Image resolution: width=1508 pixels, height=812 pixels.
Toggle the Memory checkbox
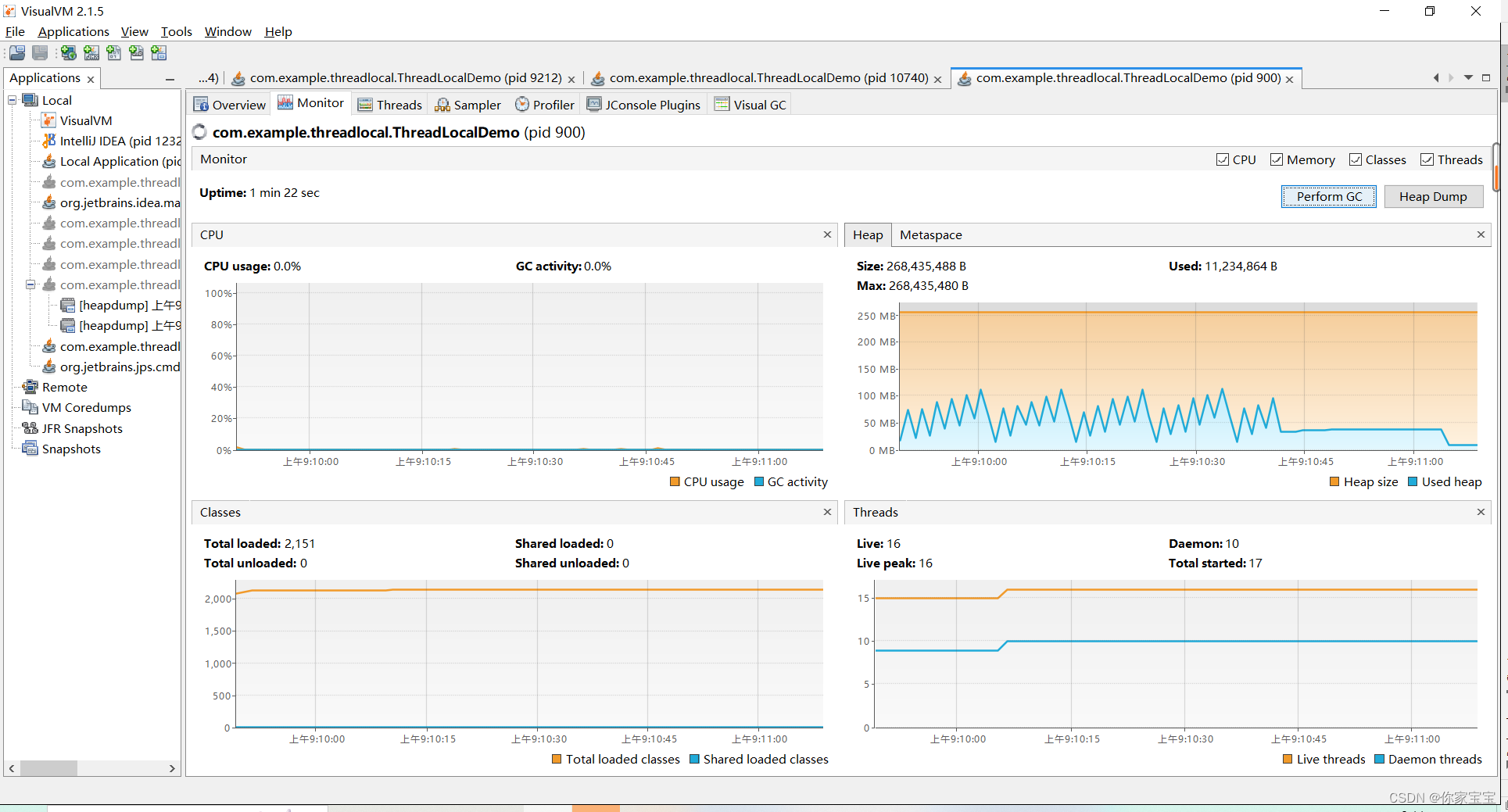pos(1277,159)
